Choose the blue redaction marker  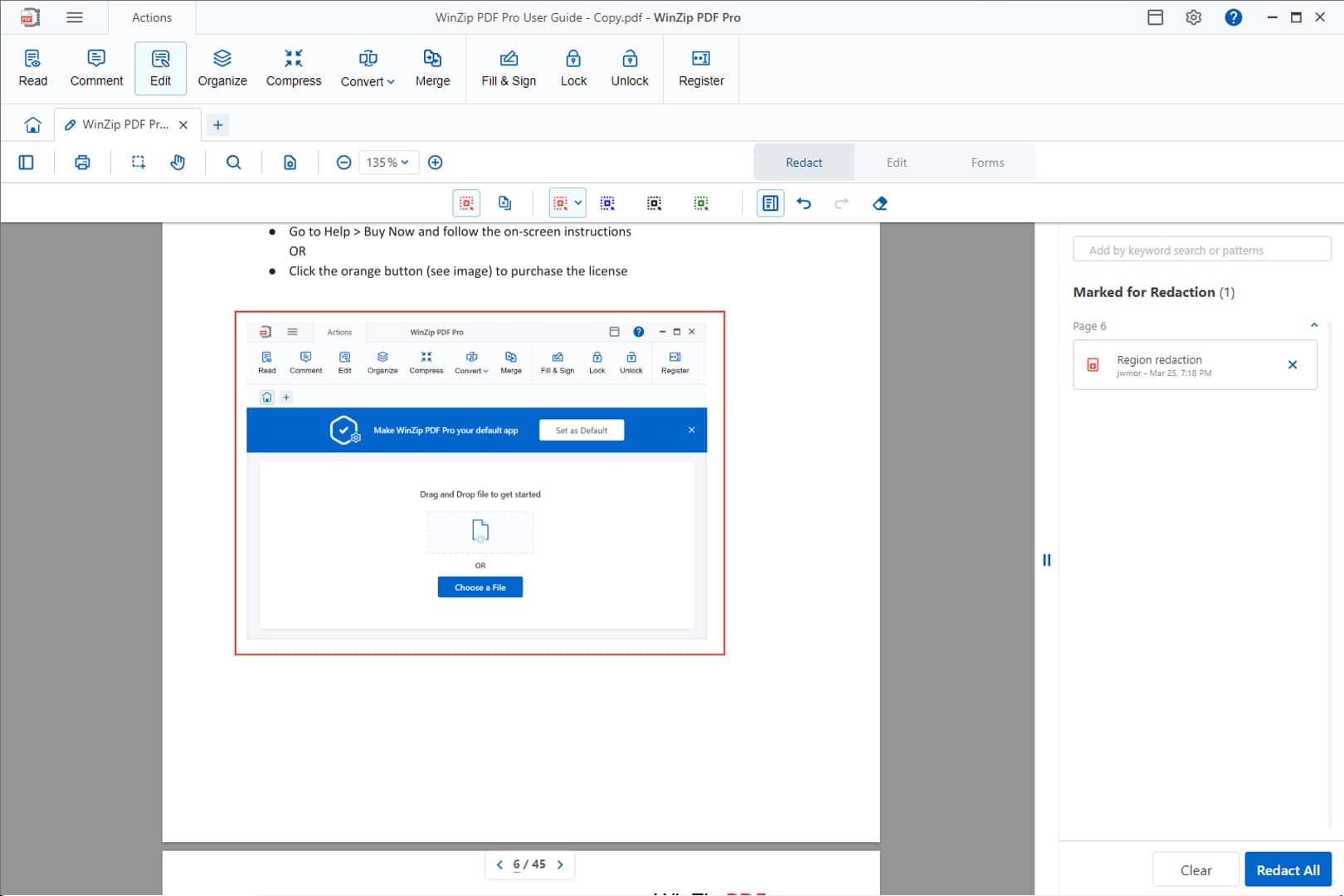(x=607, y=203)
